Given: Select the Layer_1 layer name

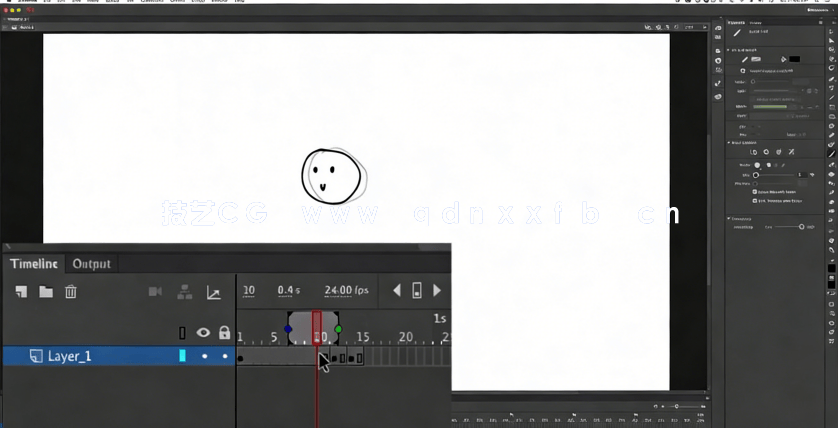Looking at the screenshot, I should point(69,356).
